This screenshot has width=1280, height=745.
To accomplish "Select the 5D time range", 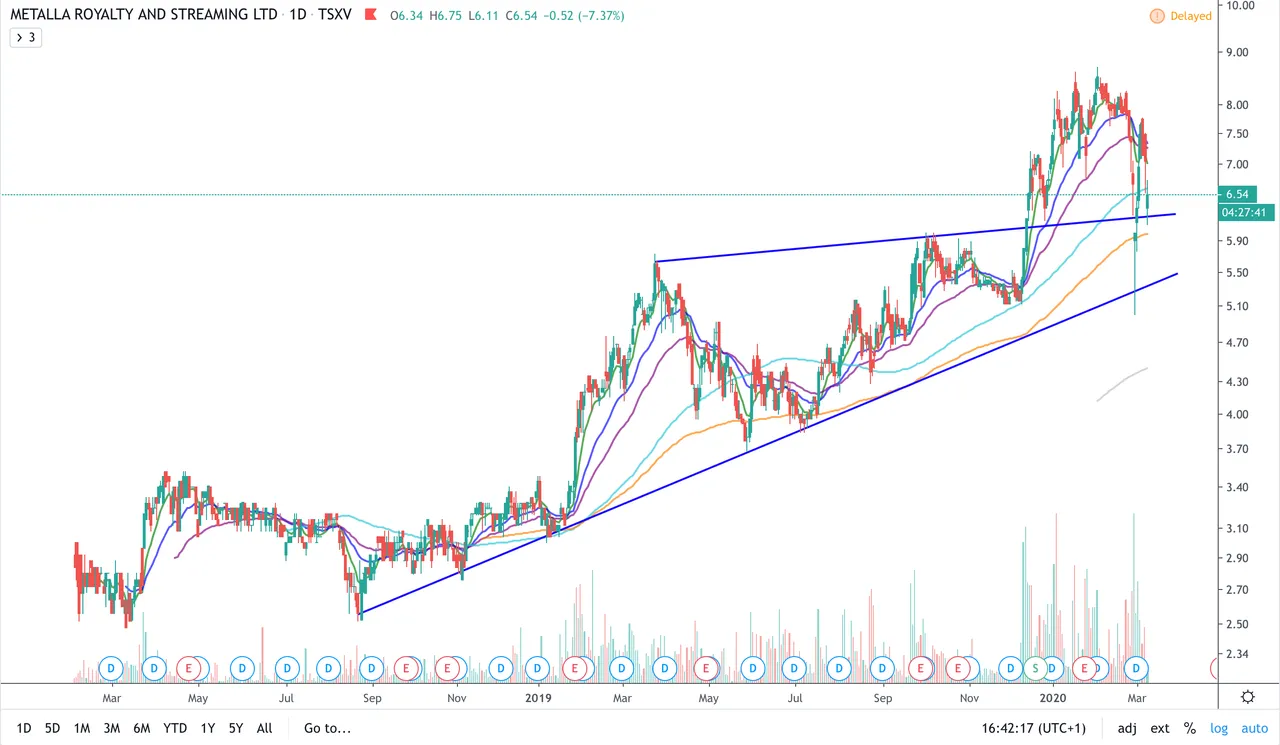I will click(52, 728).
